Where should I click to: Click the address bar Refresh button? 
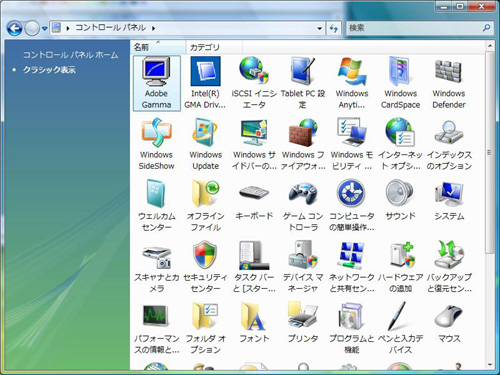pyautogui.click(x=334, y=28)
